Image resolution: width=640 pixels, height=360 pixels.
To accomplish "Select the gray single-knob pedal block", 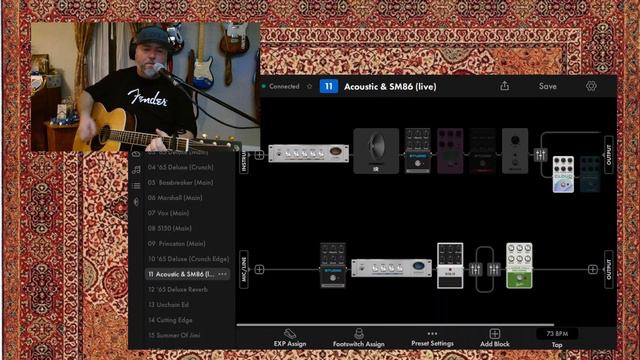I will tap(515, 151).
